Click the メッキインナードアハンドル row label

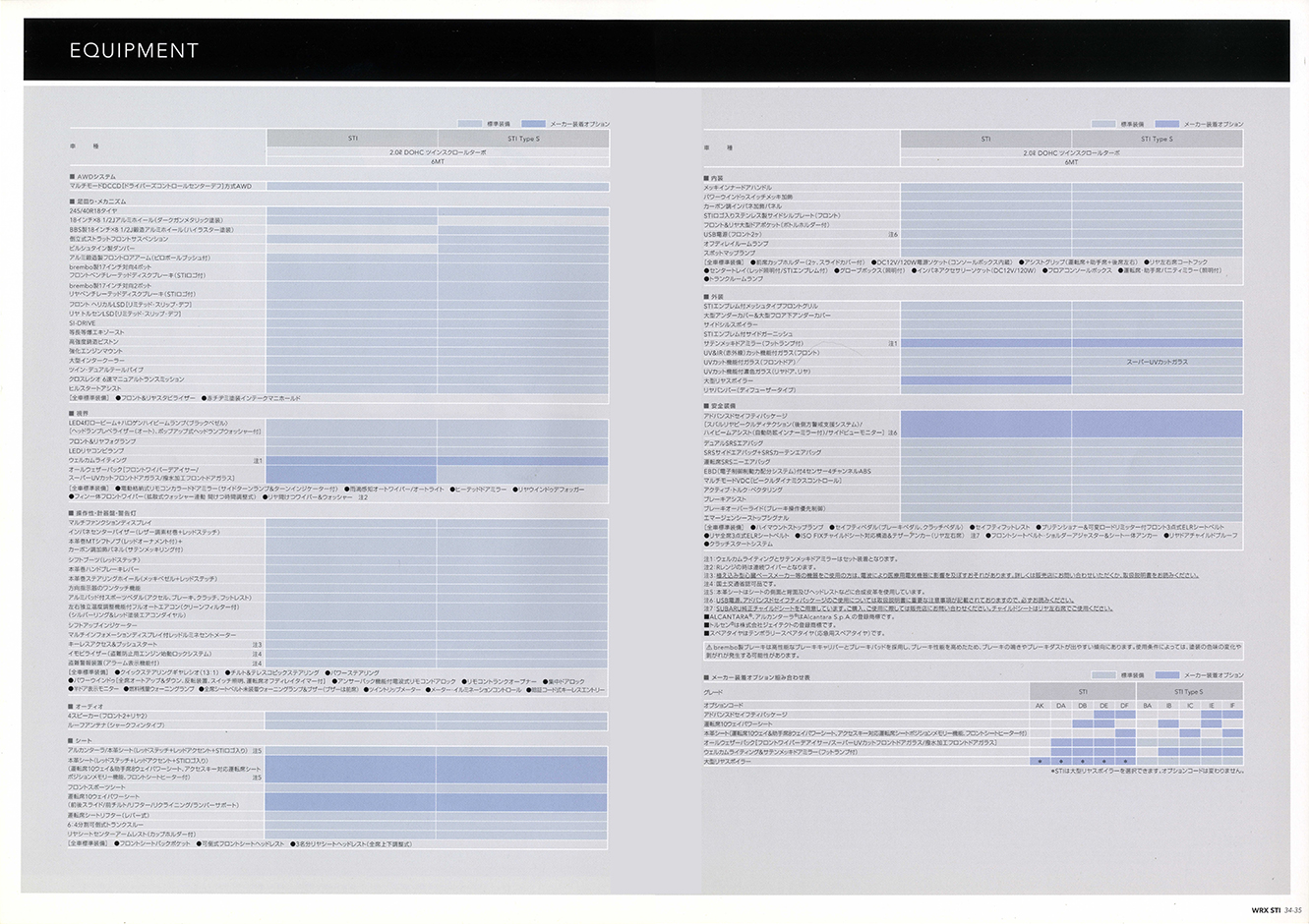(738, 188)
